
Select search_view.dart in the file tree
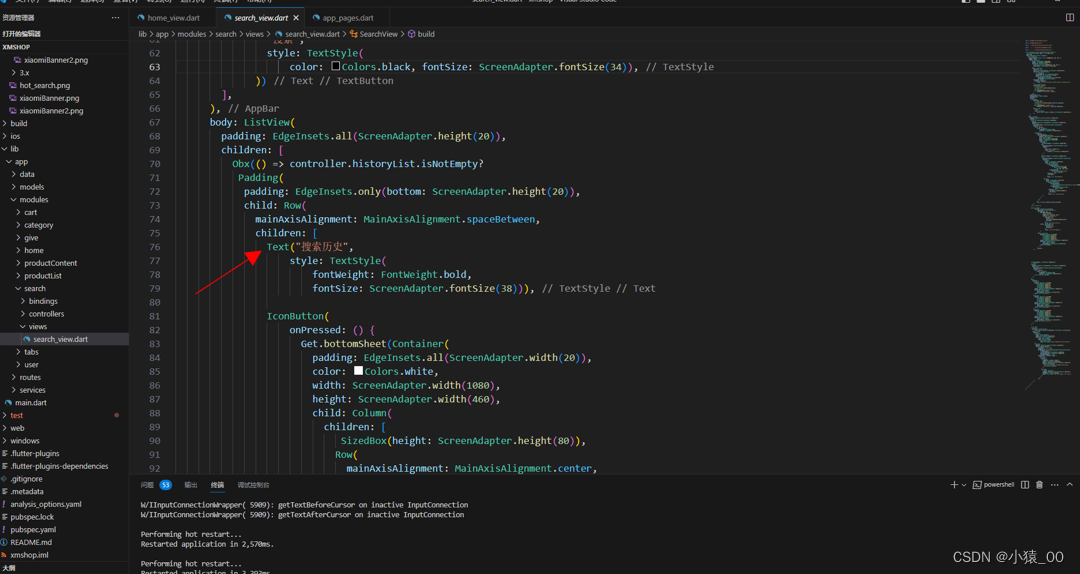(x=64, y=339)
